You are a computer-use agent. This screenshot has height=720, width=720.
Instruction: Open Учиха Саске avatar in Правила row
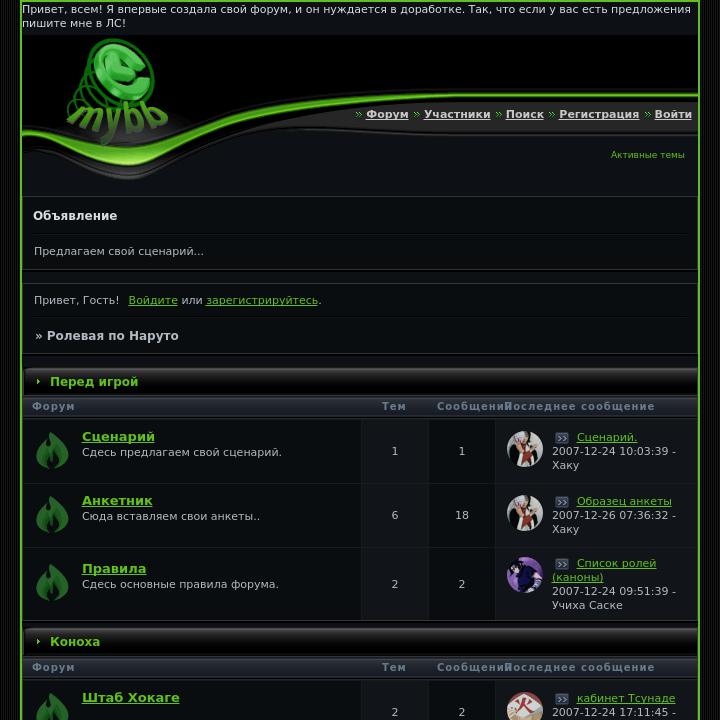pyautogui.click(x=524, y=574)
